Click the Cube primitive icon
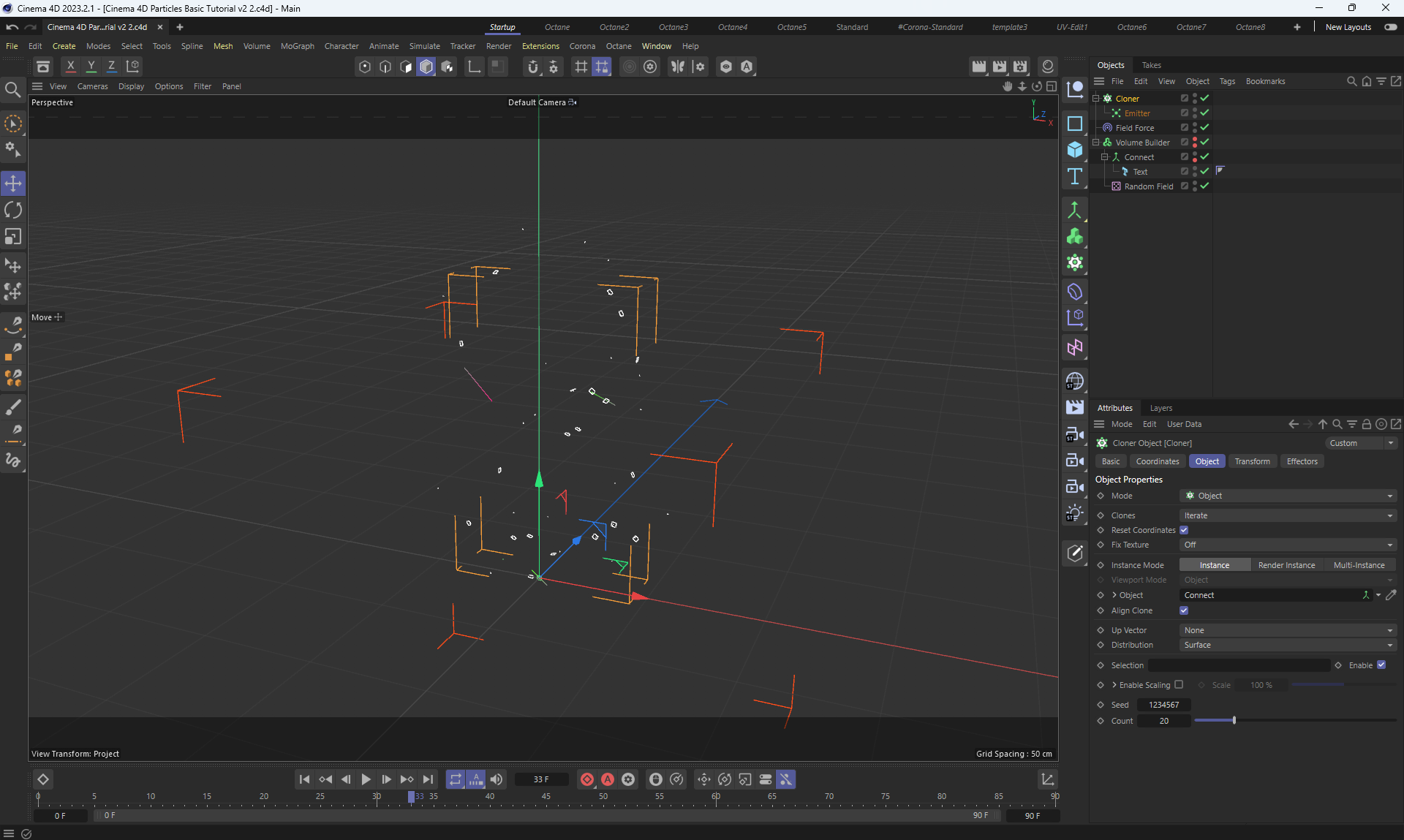The height and width of the screenshot is (840, 1404). [1074, 149]
